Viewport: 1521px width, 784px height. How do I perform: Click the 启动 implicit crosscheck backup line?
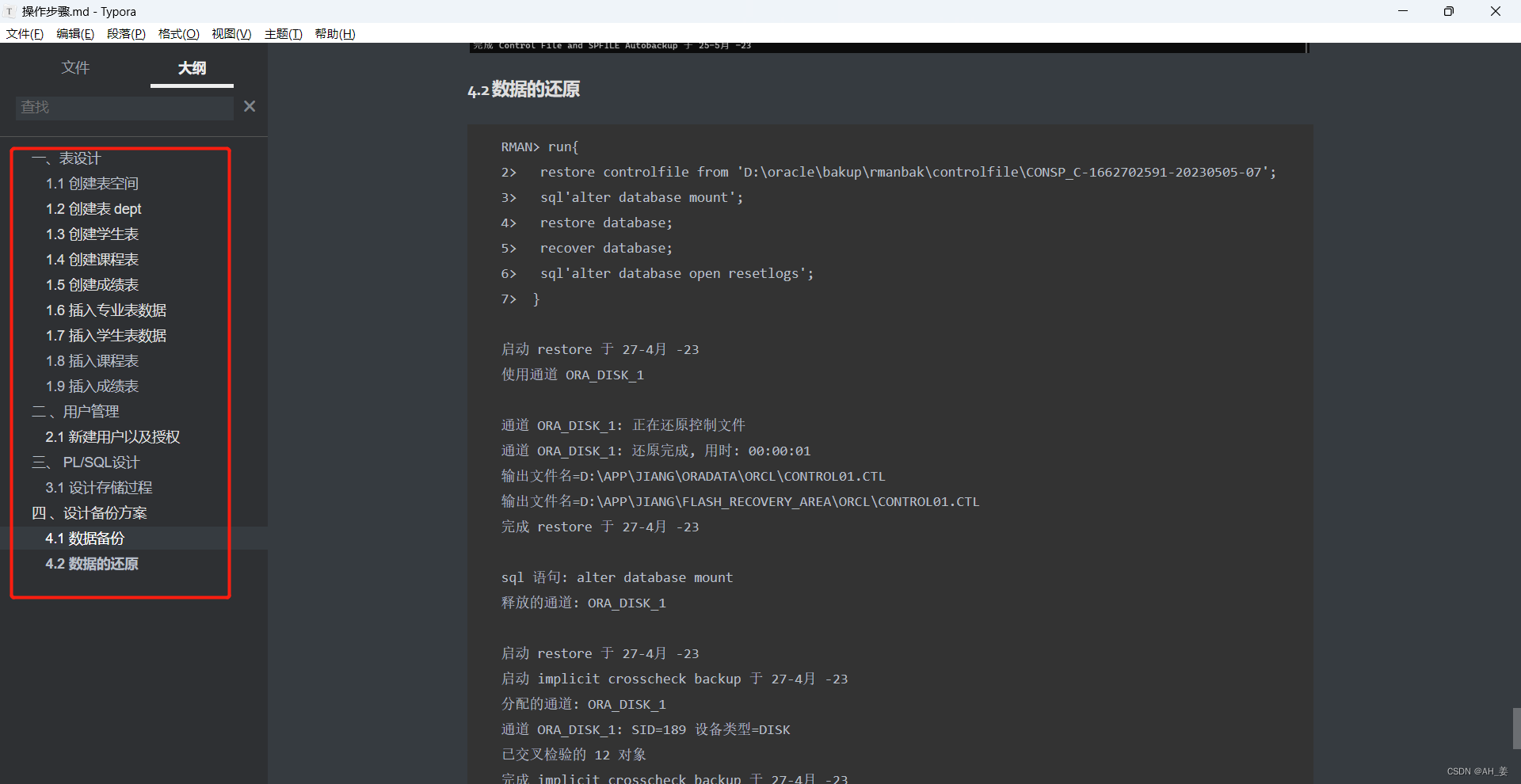point(674,679)
